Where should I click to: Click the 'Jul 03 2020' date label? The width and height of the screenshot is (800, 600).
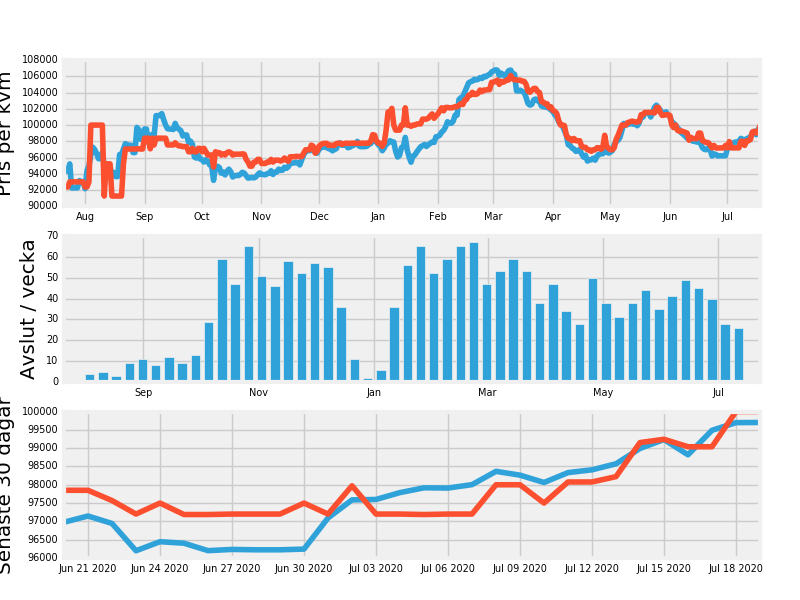coord(376,568)
